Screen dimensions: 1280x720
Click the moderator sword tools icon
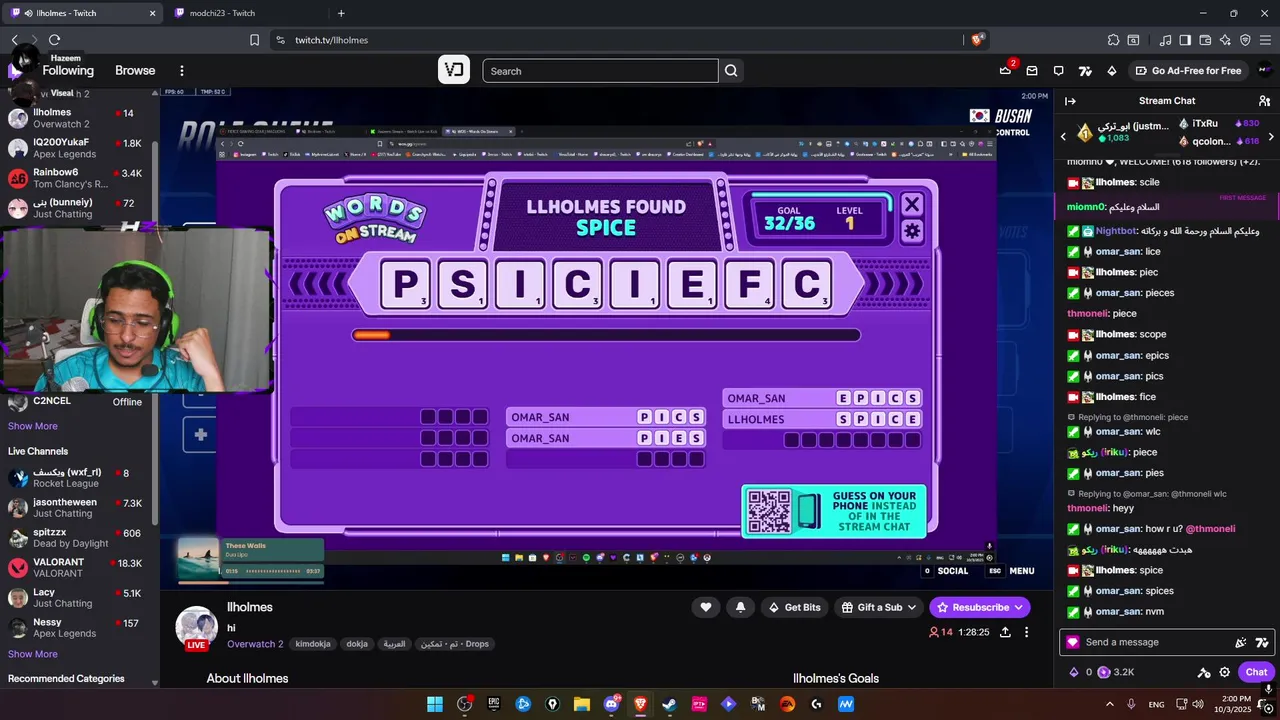(x=1204, y=672)
